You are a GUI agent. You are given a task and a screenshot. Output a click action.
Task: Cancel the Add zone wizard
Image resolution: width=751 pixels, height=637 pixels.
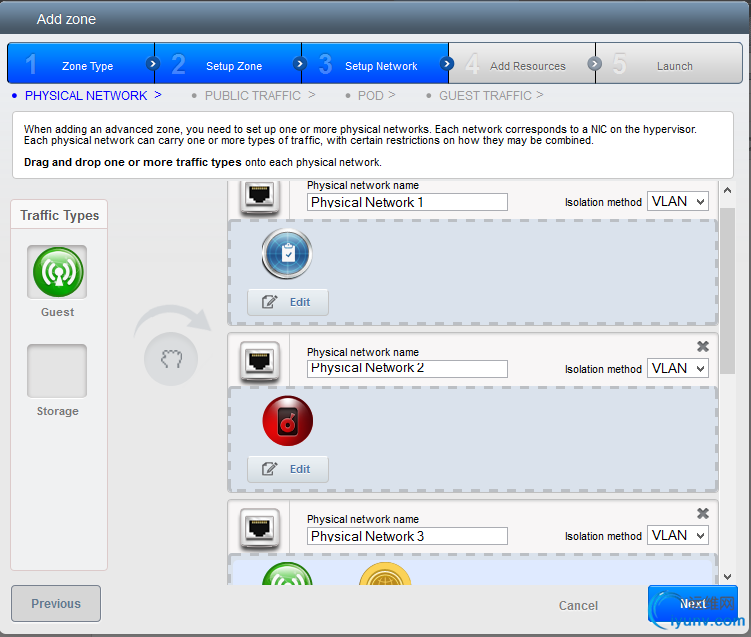point(578,606)
